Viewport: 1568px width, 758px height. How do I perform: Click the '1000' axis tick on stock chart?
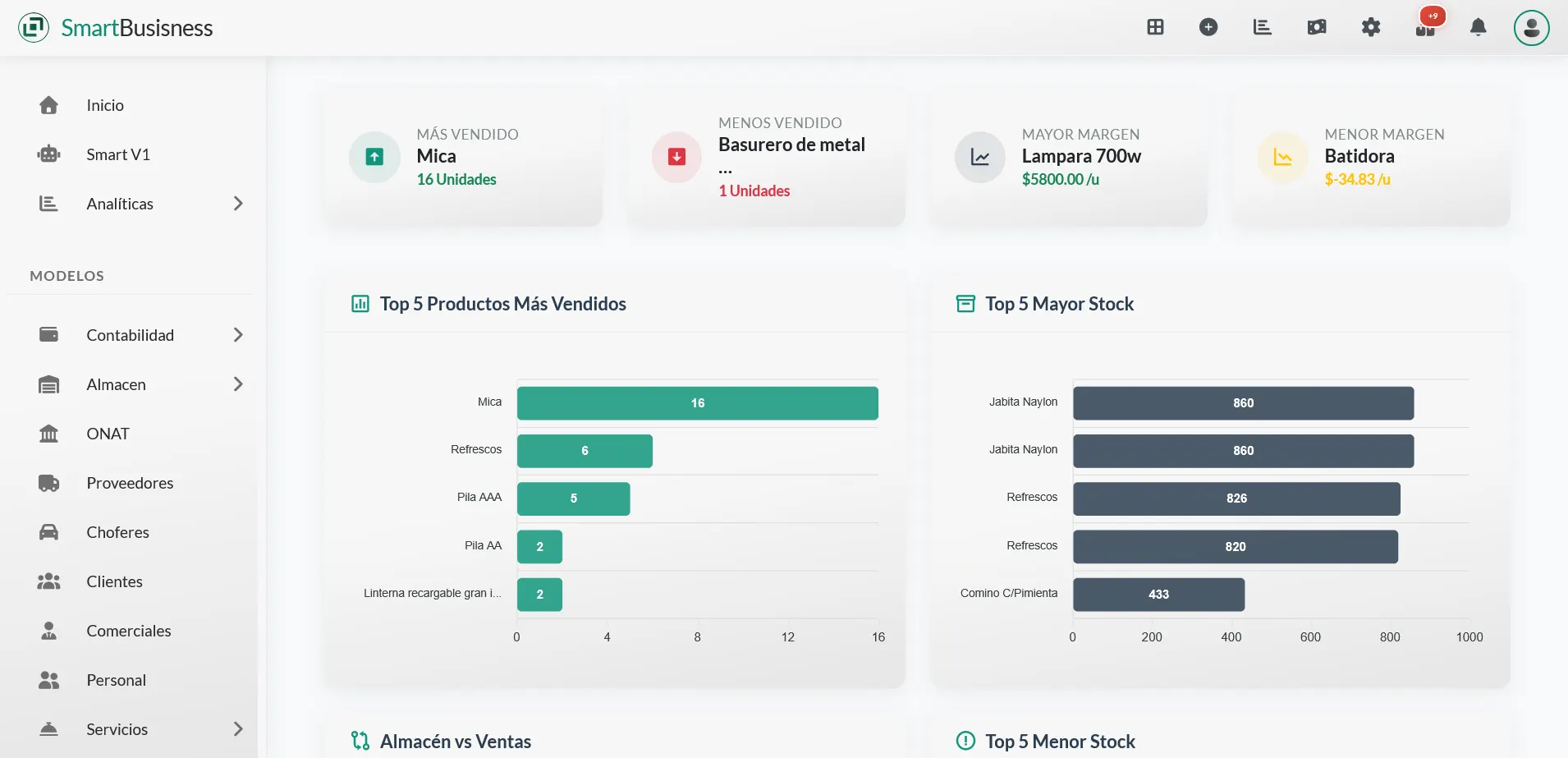(x=1469, y=637)
